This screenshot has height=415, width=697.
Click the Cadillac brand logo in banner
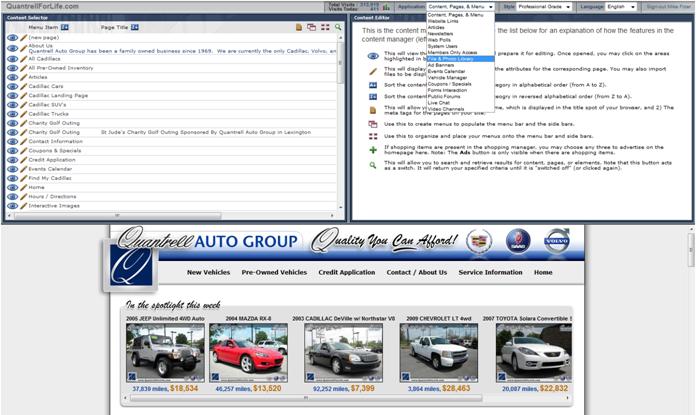479,241
